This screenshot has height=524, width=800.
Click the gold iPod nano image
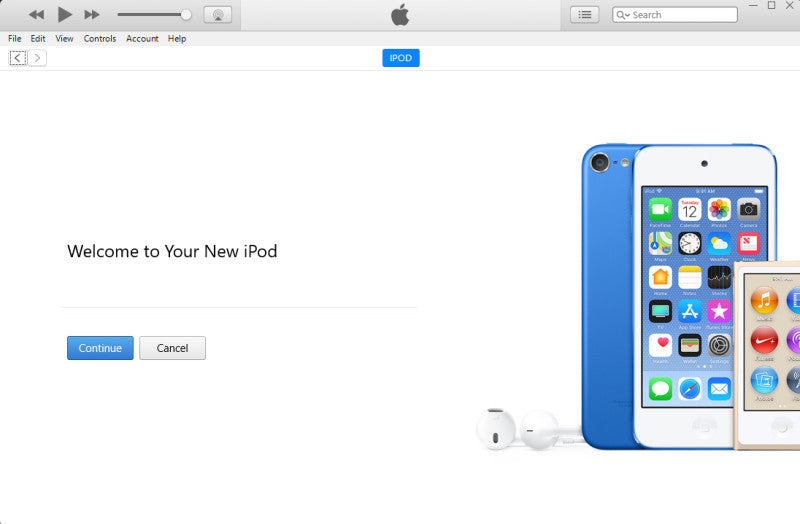coord(768,356)
